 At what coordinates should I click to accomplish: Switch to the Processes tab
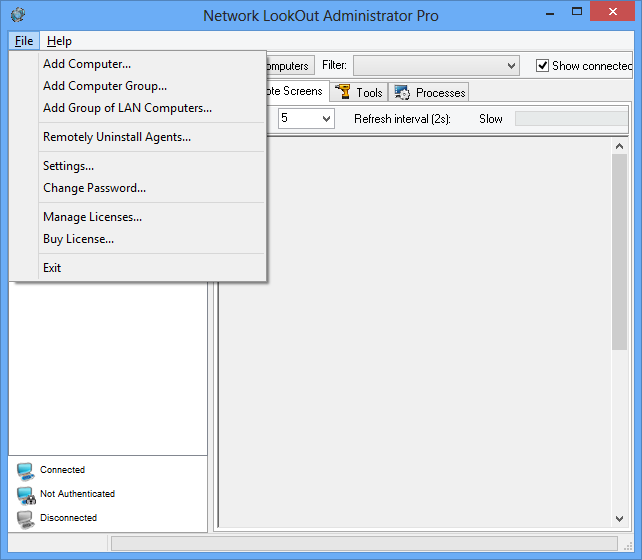(x=430, y=92)
